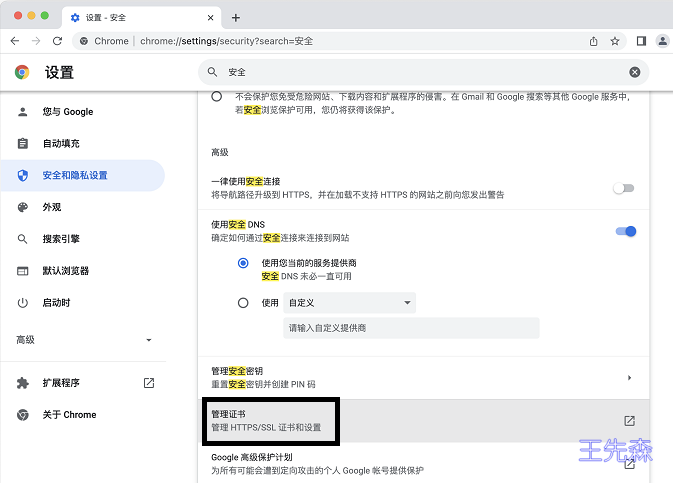Click the address bar URL chrome://settings/security
673x483 pixels.
point(226,41)
